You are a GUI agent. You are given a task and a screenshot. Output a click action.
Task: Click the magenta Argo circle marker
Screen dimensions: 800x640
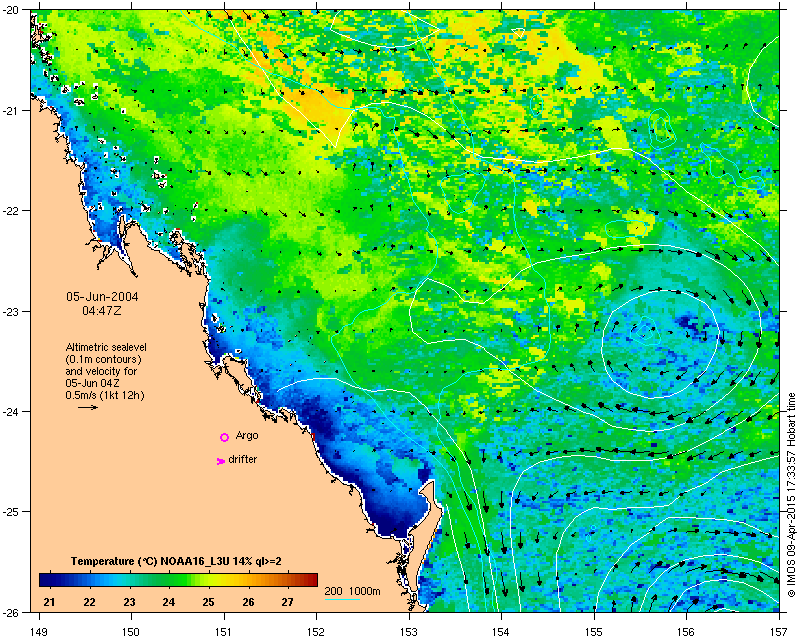point(224,437)
